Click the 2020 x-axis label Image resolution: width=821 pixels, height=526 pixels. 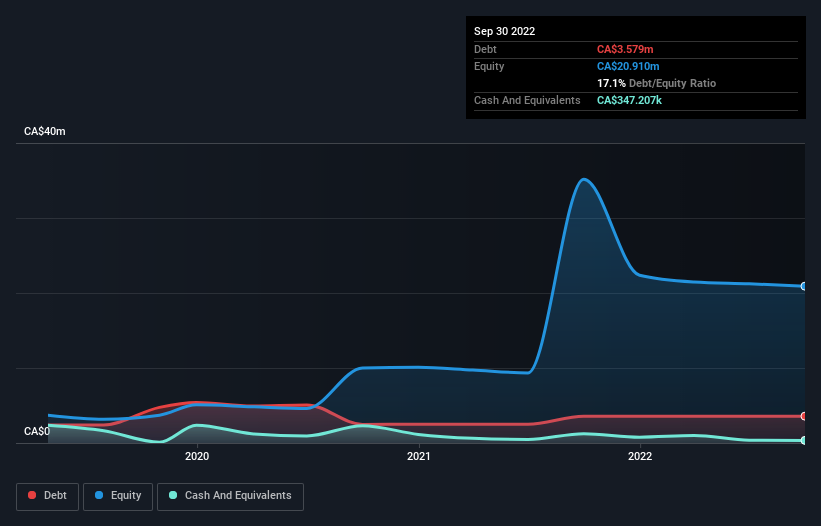[x=197, y=456]
